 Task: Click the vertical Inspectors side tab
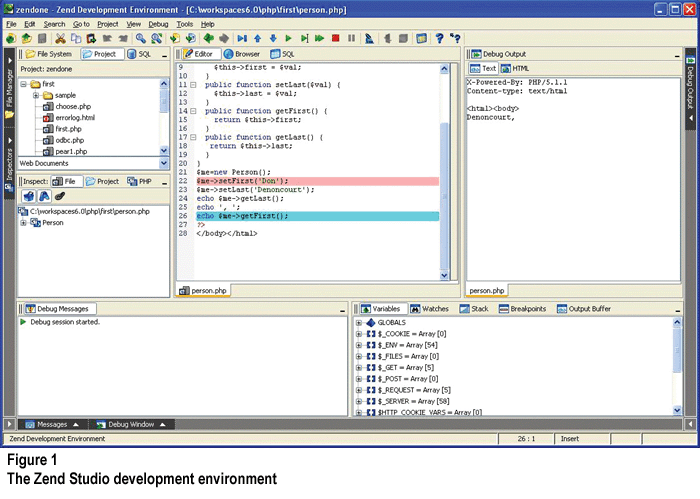click(x=9, y=164)
